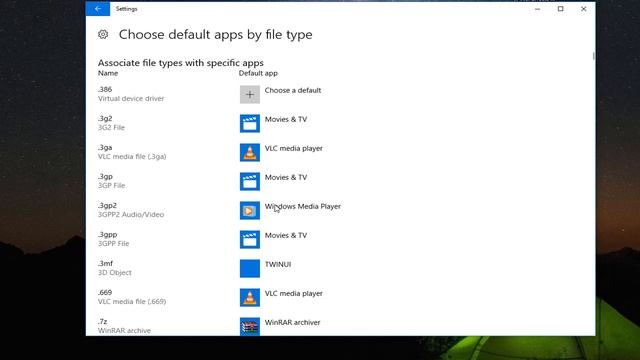Select the .7z file extension text
640x360 pixels.
point(102,321)
